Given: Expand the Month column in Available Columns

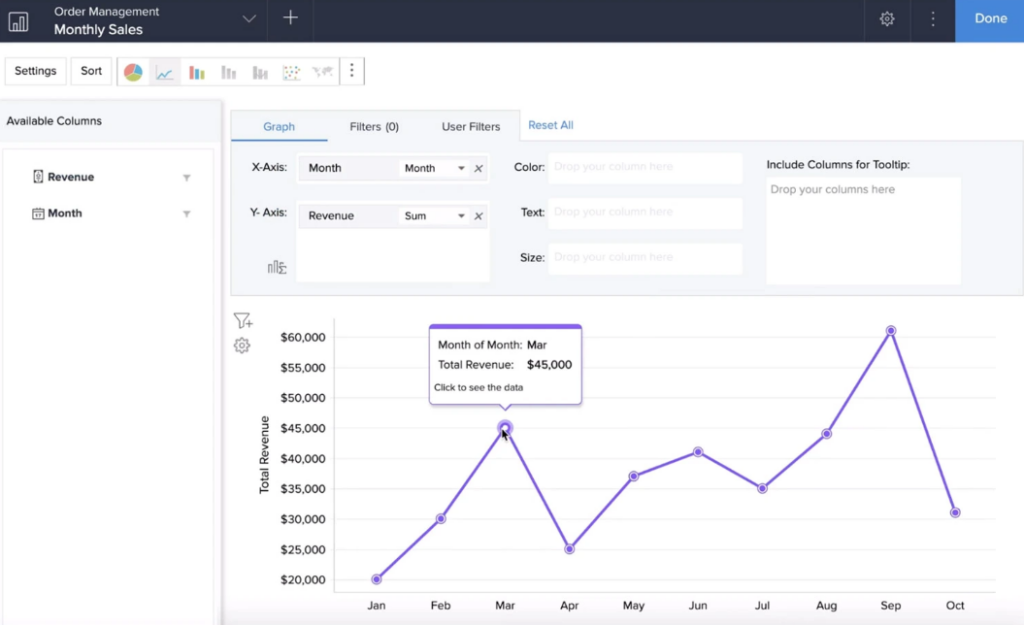Looking at the screenshot, I should [x=186, y=213].
